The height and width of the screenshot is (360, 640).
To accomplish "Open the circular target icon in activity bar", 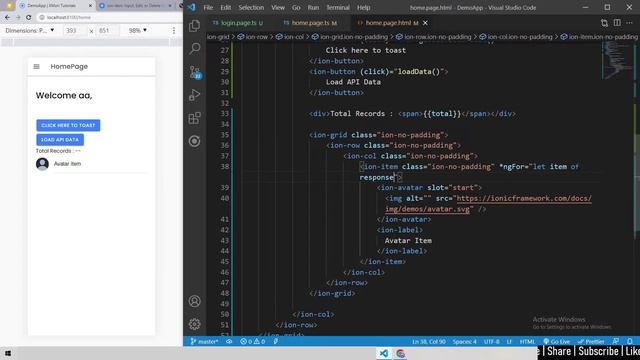I will point(195,141).
